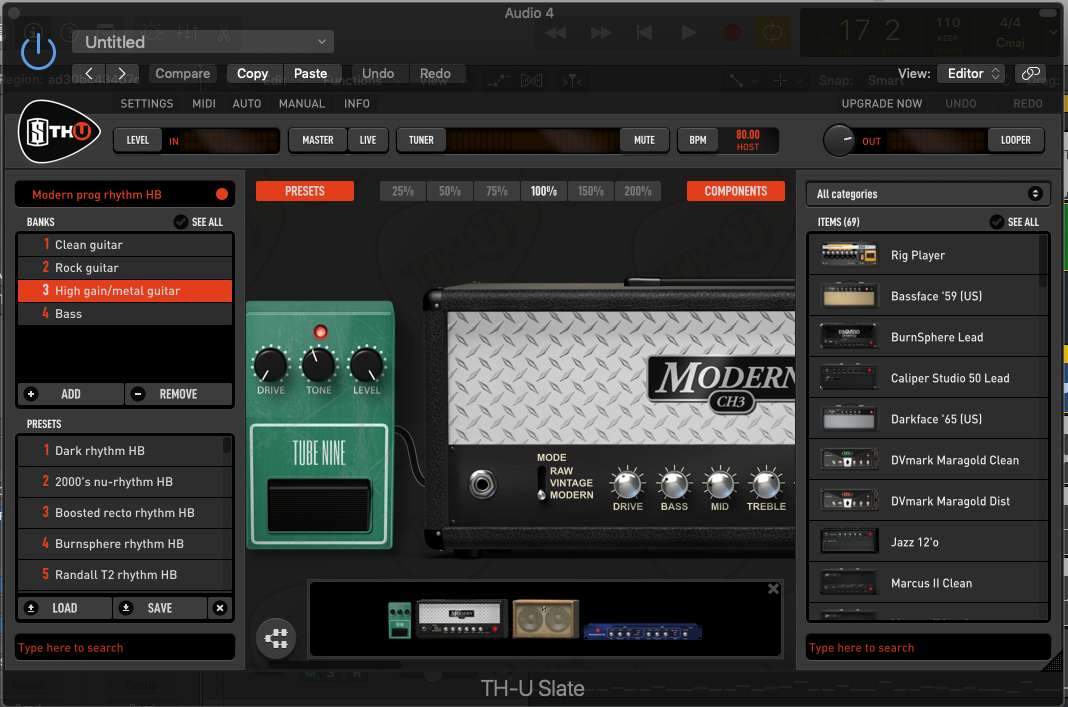Open the MIDI menu

(x=204, y=104)
